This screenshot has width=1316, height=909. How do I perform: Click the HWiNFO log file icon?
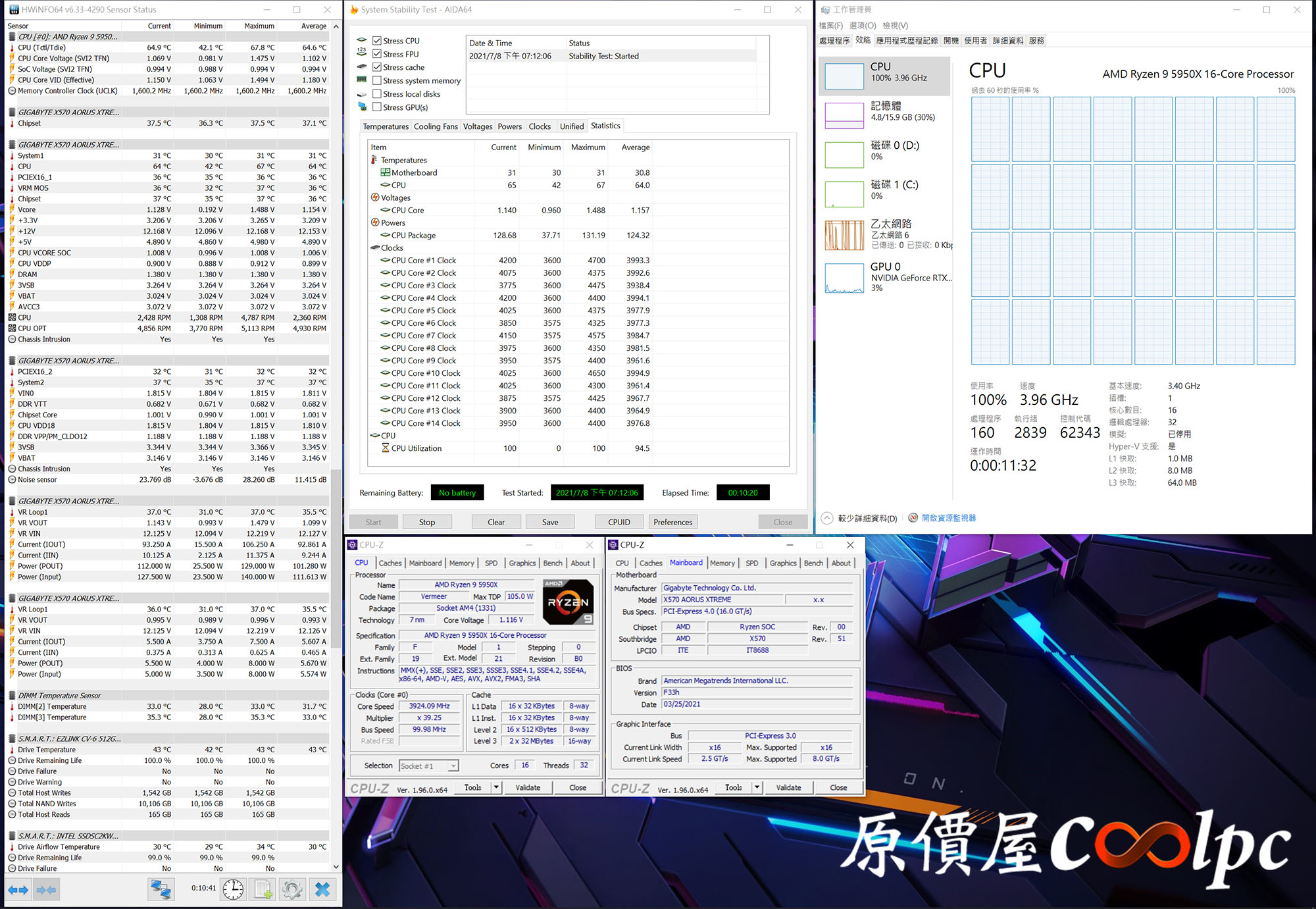pos(263,890)
